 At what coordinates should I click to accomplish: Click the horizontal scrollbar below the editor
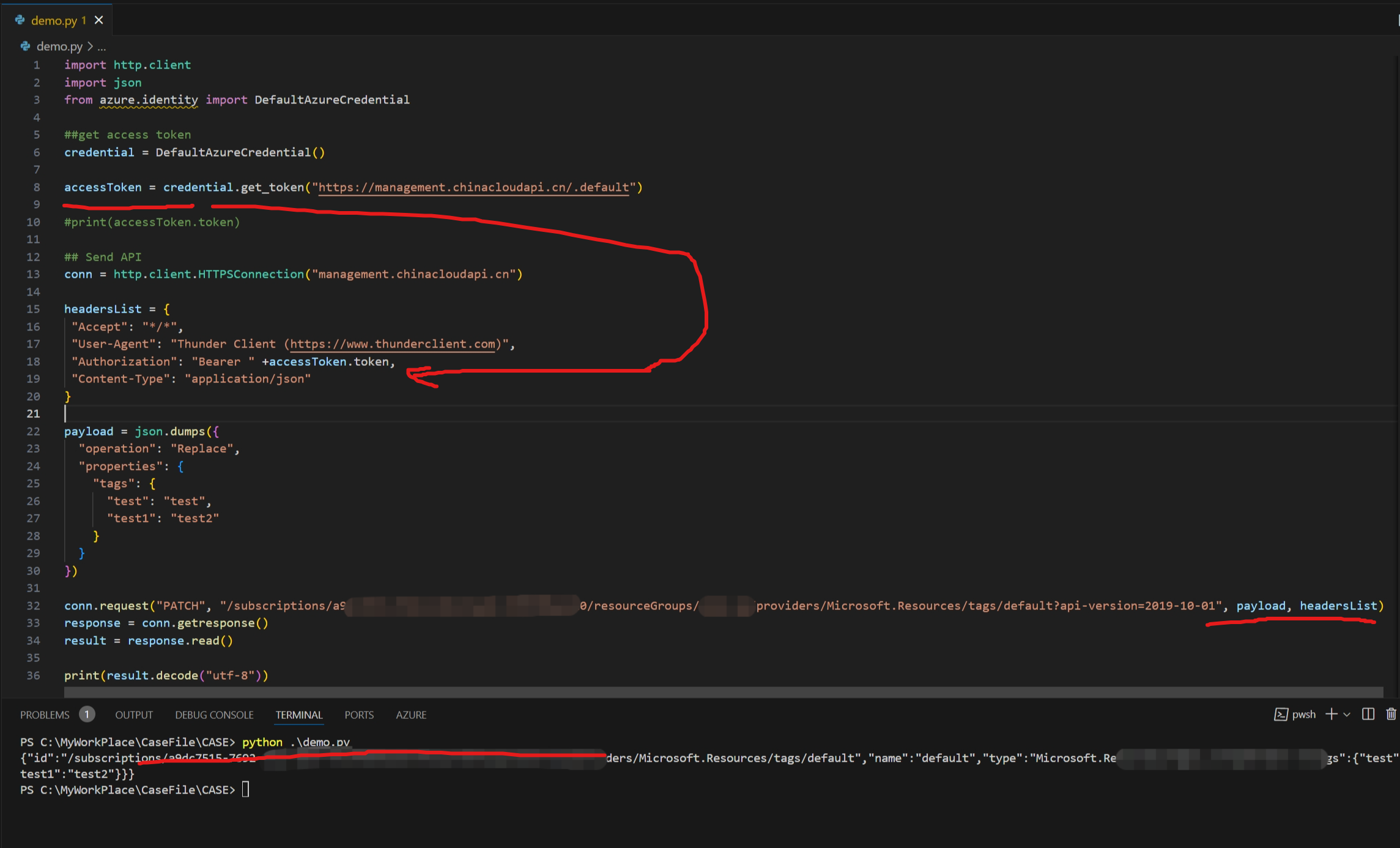click(723, 692)
